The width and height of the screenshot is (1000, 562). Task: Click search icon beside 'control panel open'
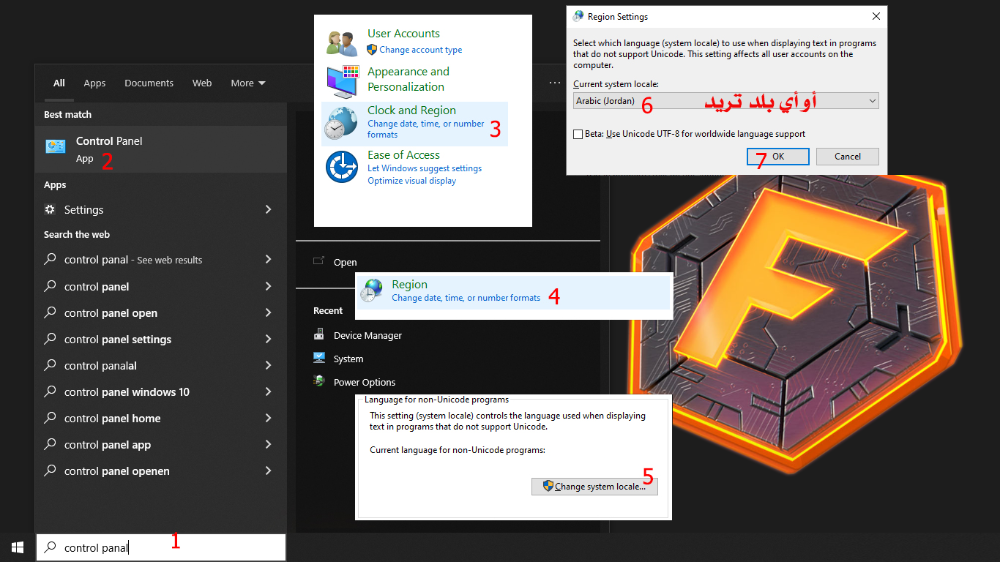point(50,313)
